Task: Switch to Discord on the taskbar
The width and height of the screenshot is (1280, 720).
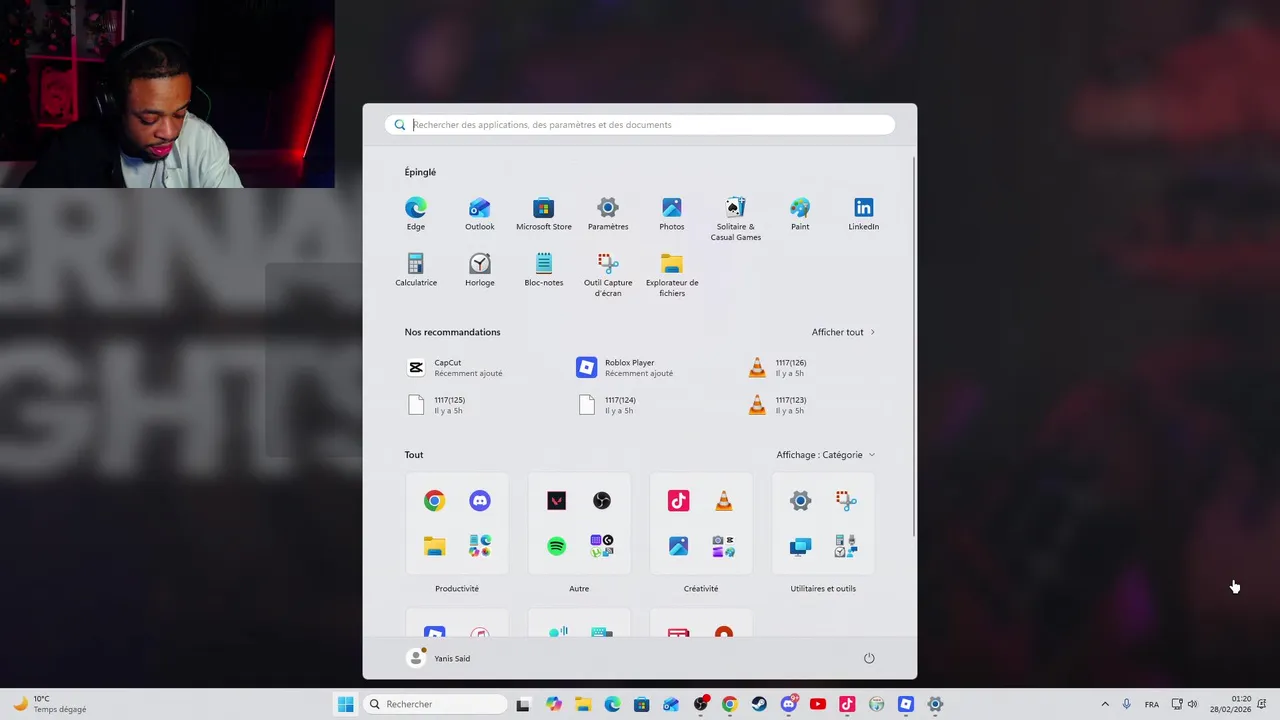Action: click(788, 704)
